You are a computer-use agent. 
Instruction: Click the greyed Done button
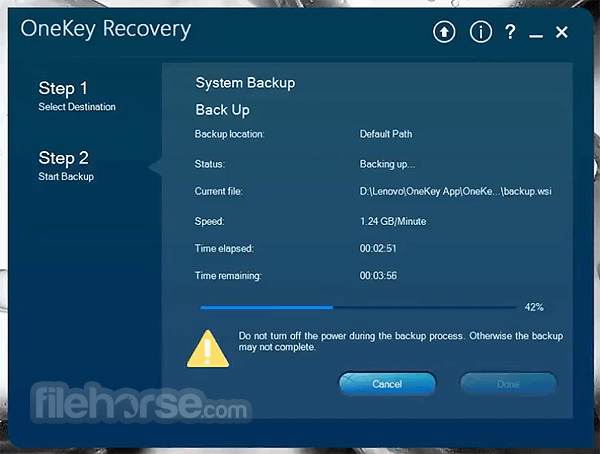(508, 384)
